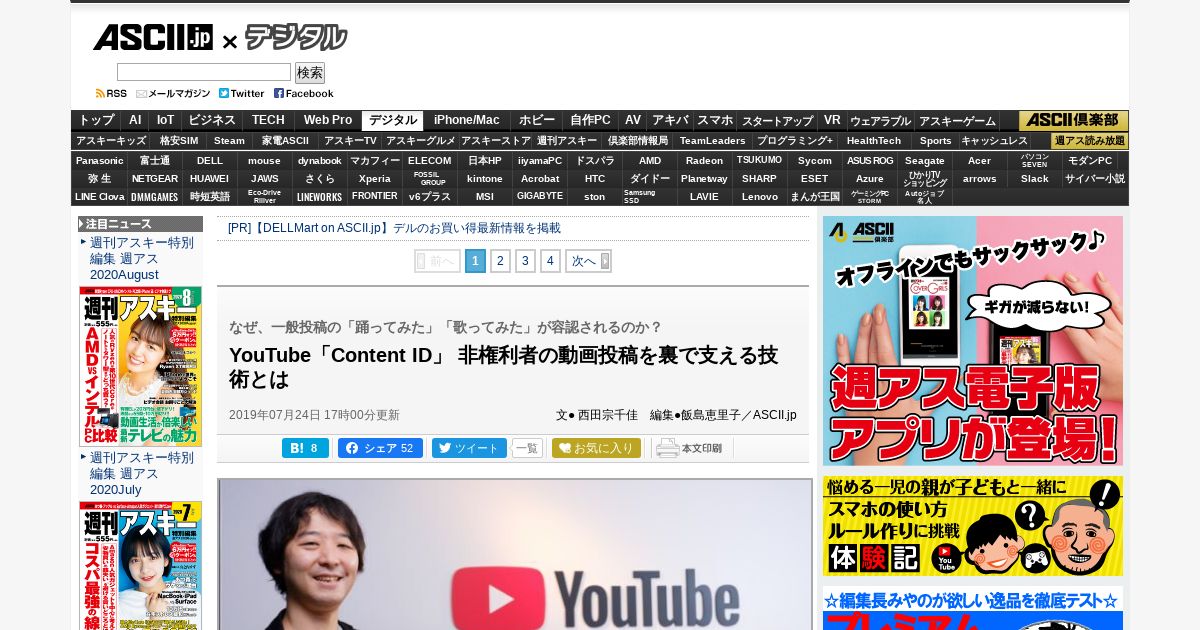This screenshot has height=630, width=1200.
Task: Go to pagination page 2
Action: click(500, 261)
